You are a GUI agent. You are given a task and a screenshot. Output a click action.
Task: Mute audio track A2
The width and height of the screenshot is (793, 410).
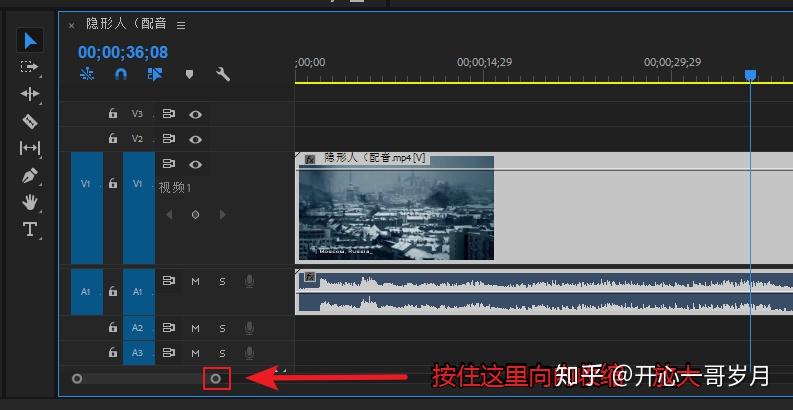click(x=195, y=329)
